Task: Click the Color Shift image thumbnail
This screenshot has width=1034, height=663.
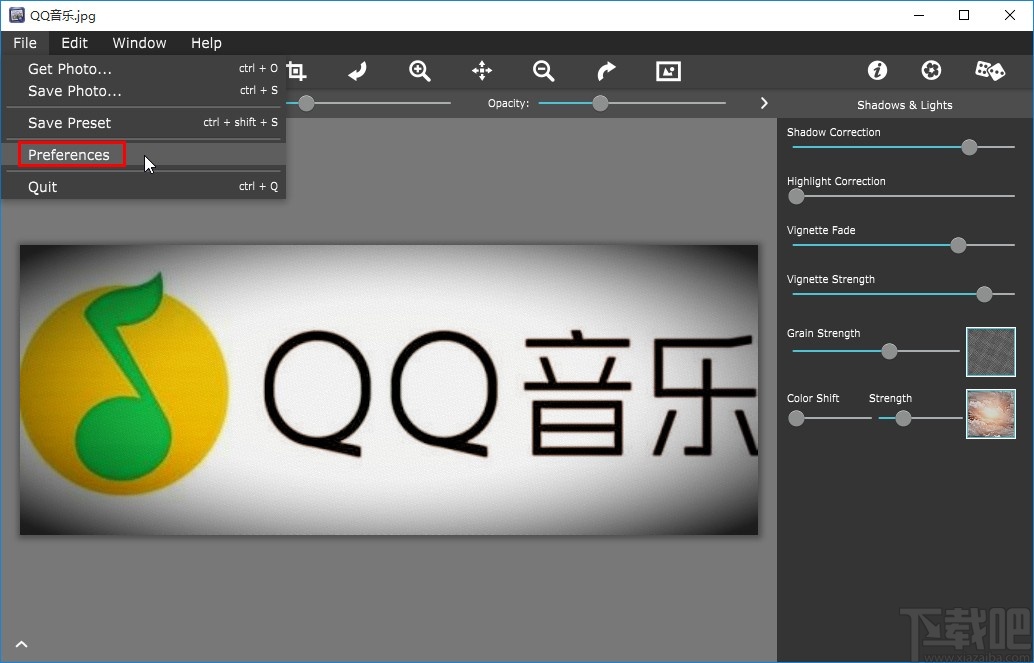Action: point(990,414)
